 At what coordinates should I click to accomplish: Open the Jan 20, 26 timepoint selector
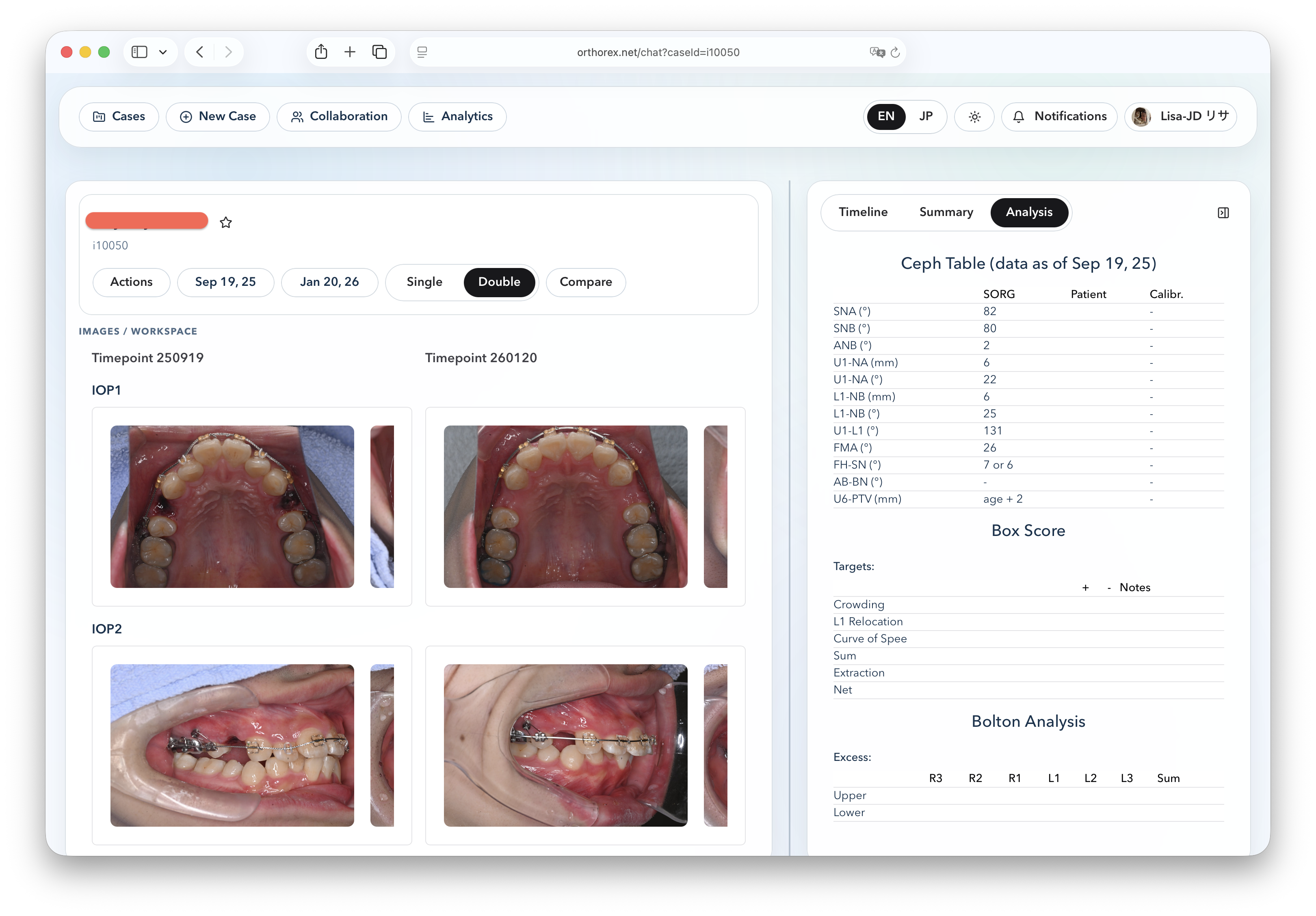(329, 282)
